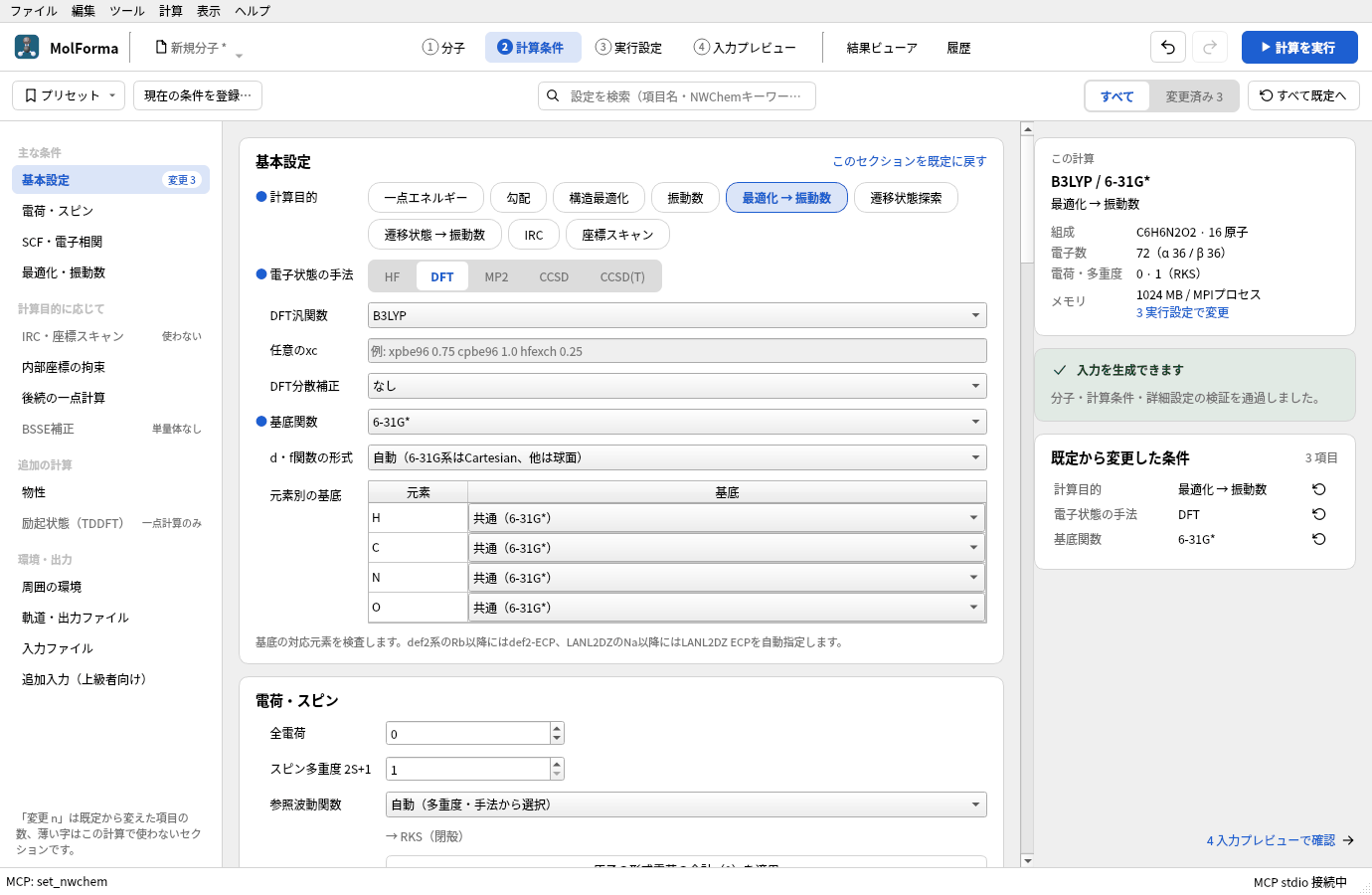Open the 計算 menu

point(171,11)
